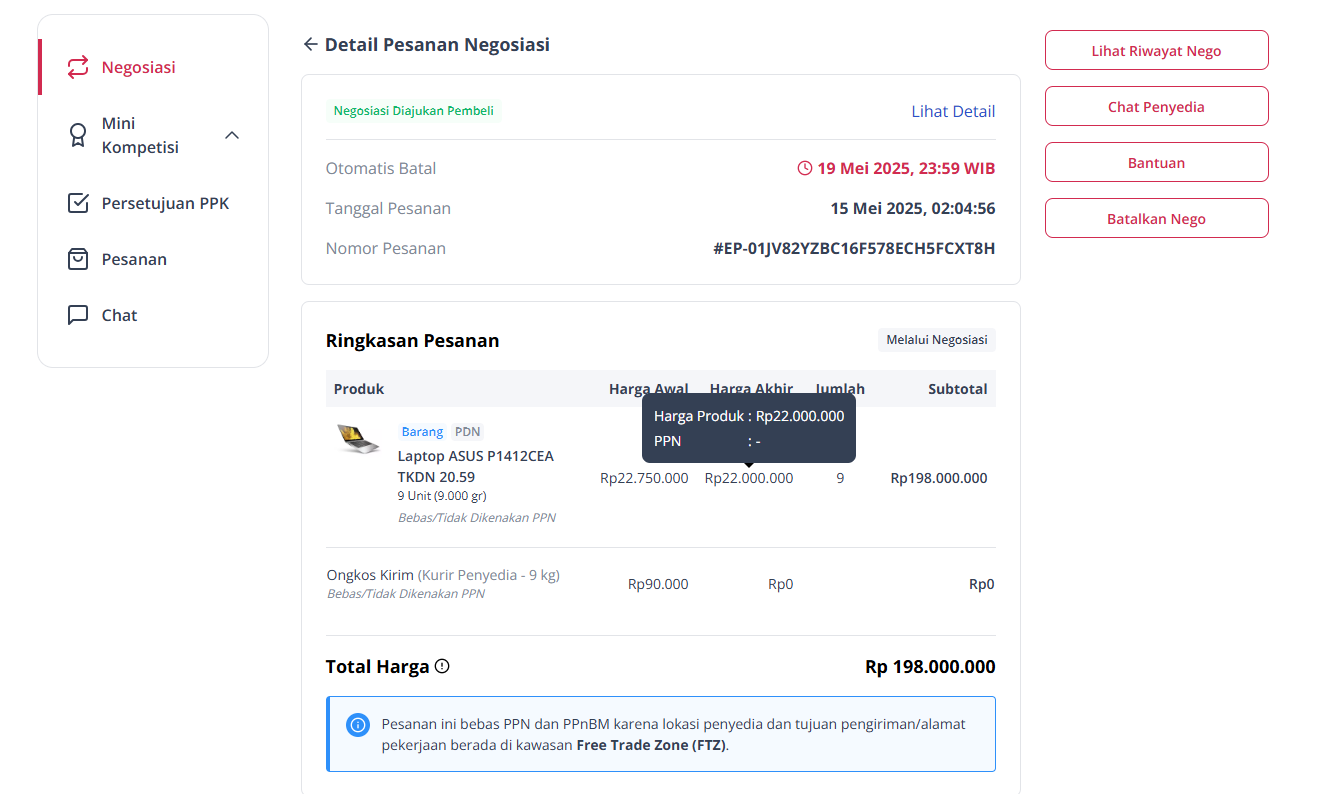Click the info icon next to Total Harga

pos(442,666)
